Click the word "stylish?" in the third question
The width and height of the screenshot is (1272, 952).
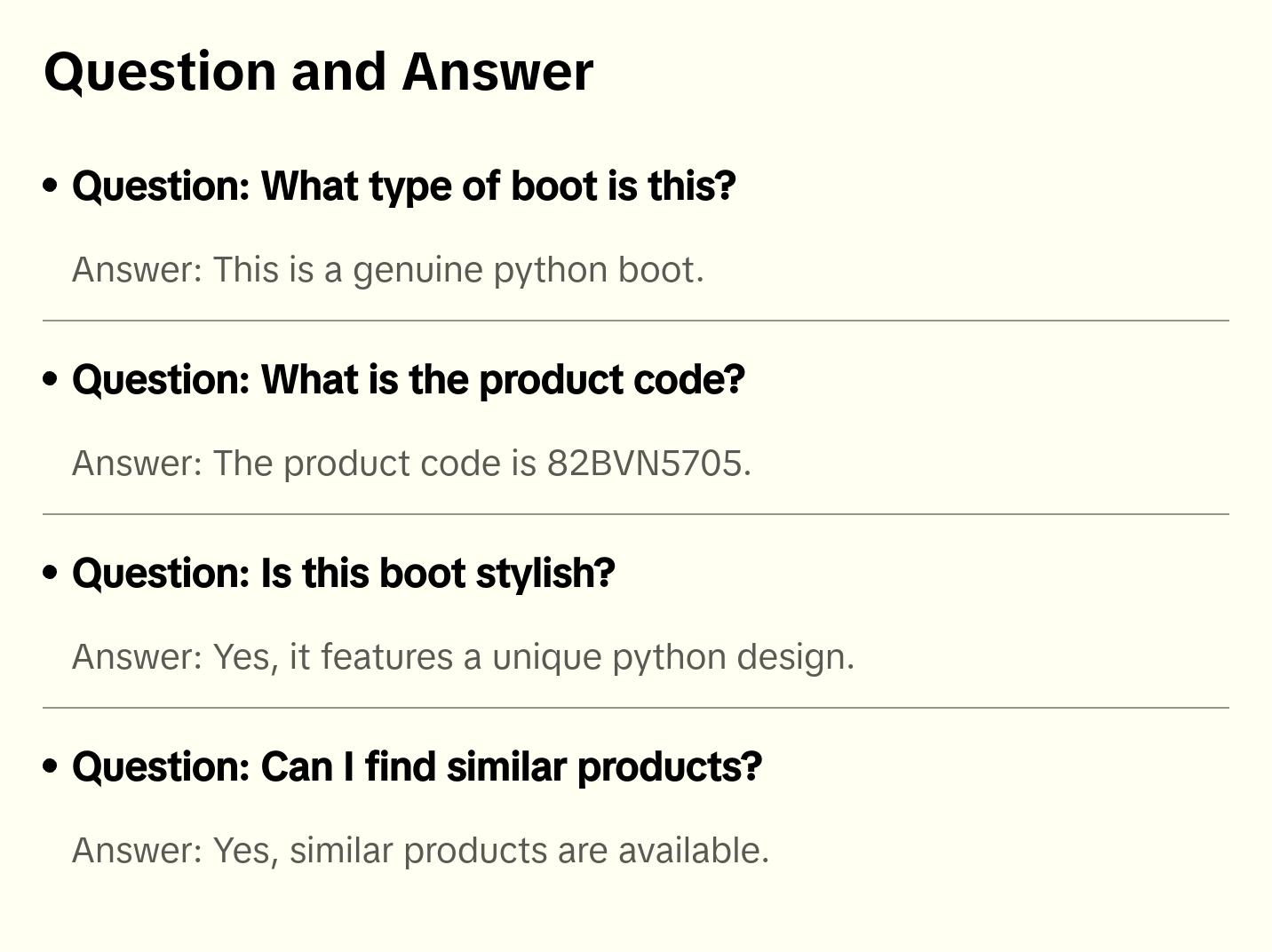545,574
